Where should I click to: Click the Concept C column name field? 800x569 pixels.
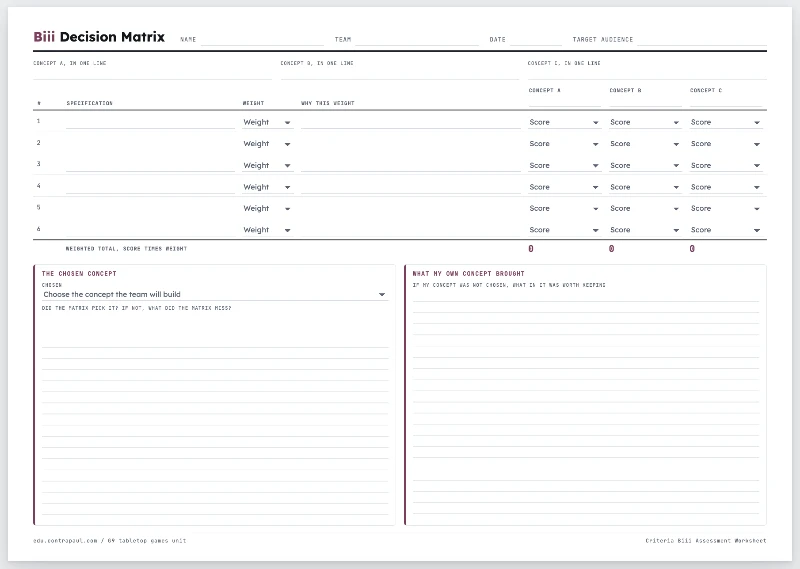point(726,101)
